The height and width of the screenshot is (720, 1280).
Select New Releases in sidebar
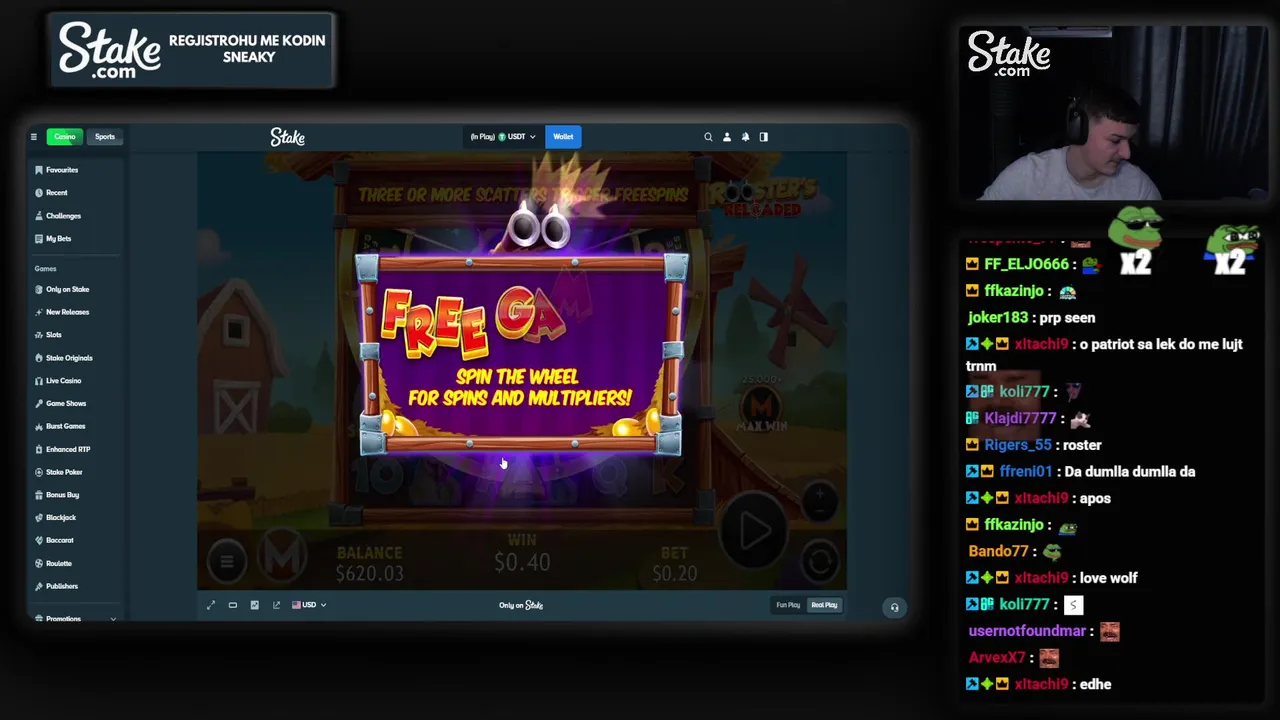76,312
